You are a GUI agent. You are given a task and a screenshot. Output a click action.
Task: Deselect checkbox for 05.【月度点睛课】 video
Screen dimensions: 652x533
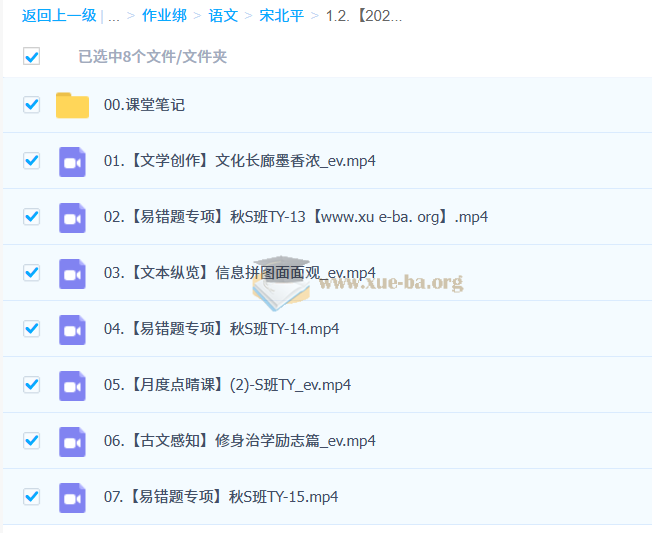point(32,385)
